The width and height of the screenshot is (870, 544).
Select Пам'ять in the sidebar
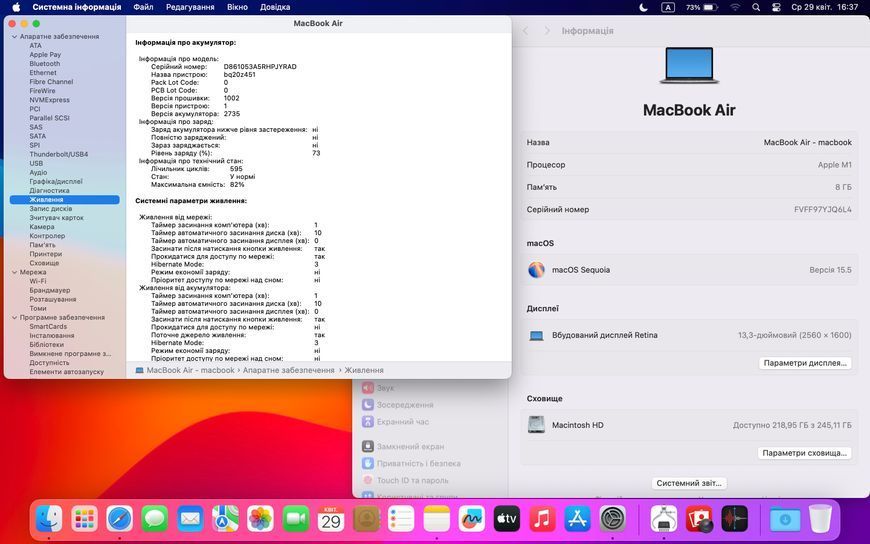coord(42,245)
